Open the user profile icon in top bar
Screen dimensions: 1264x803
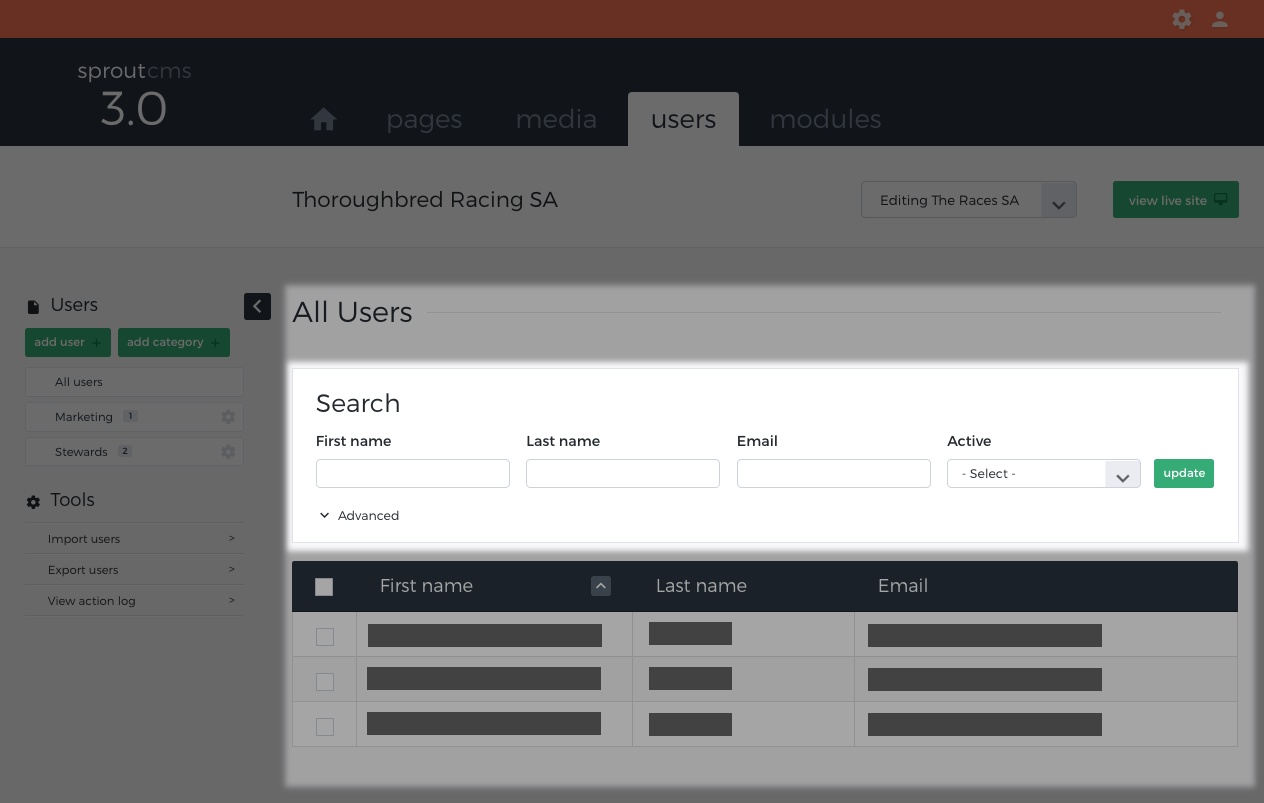click(1220, 19)
